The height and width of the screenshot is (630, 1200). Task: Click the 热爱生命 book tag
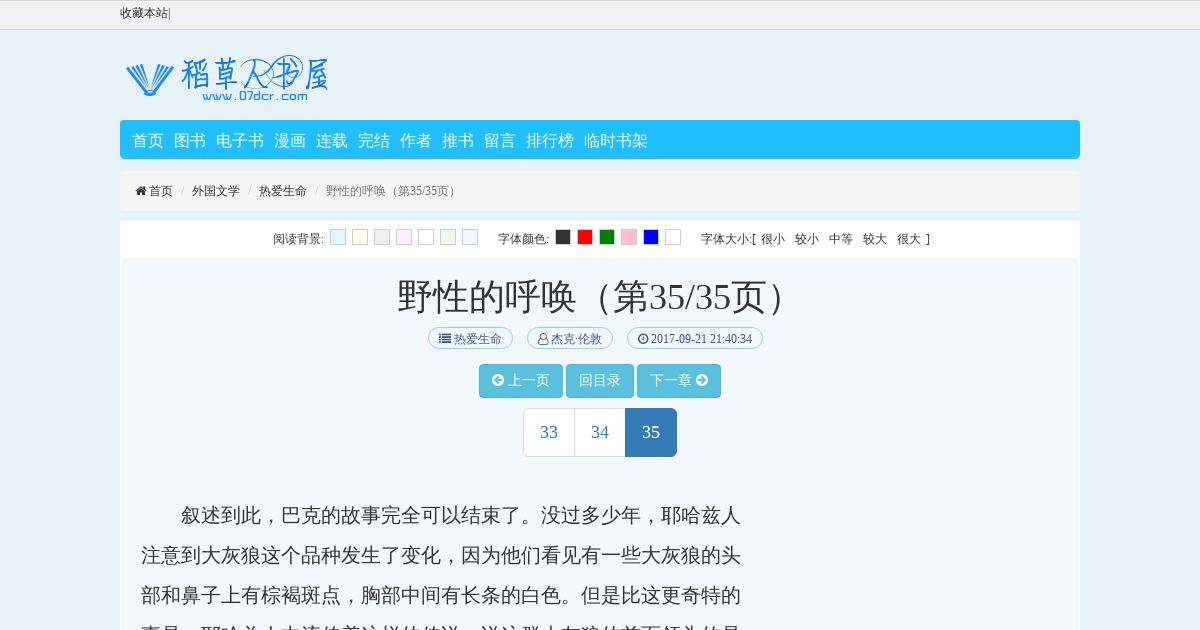coord(470,338)
